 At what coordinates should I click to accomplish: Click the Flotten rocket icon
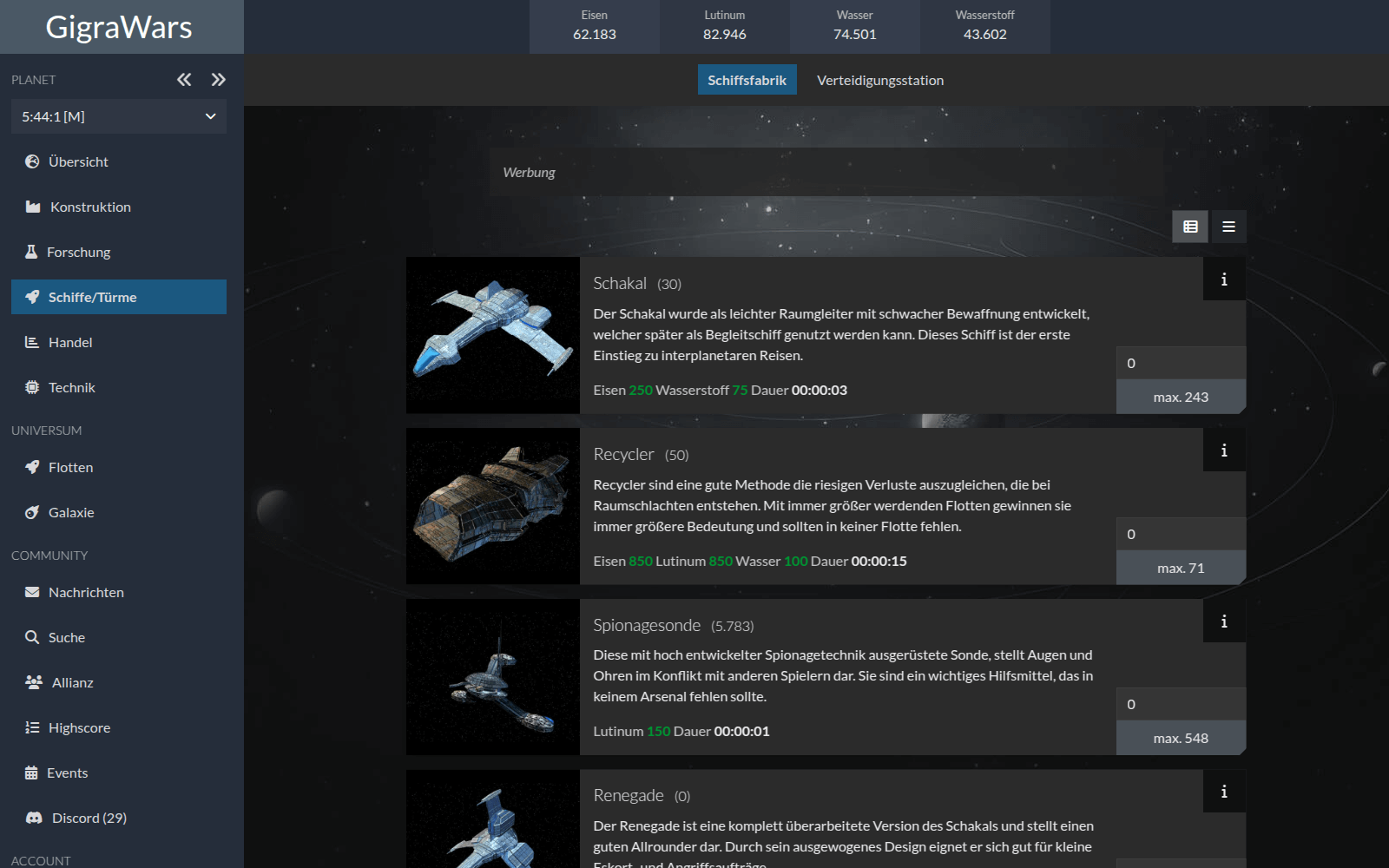pos(32,467)
